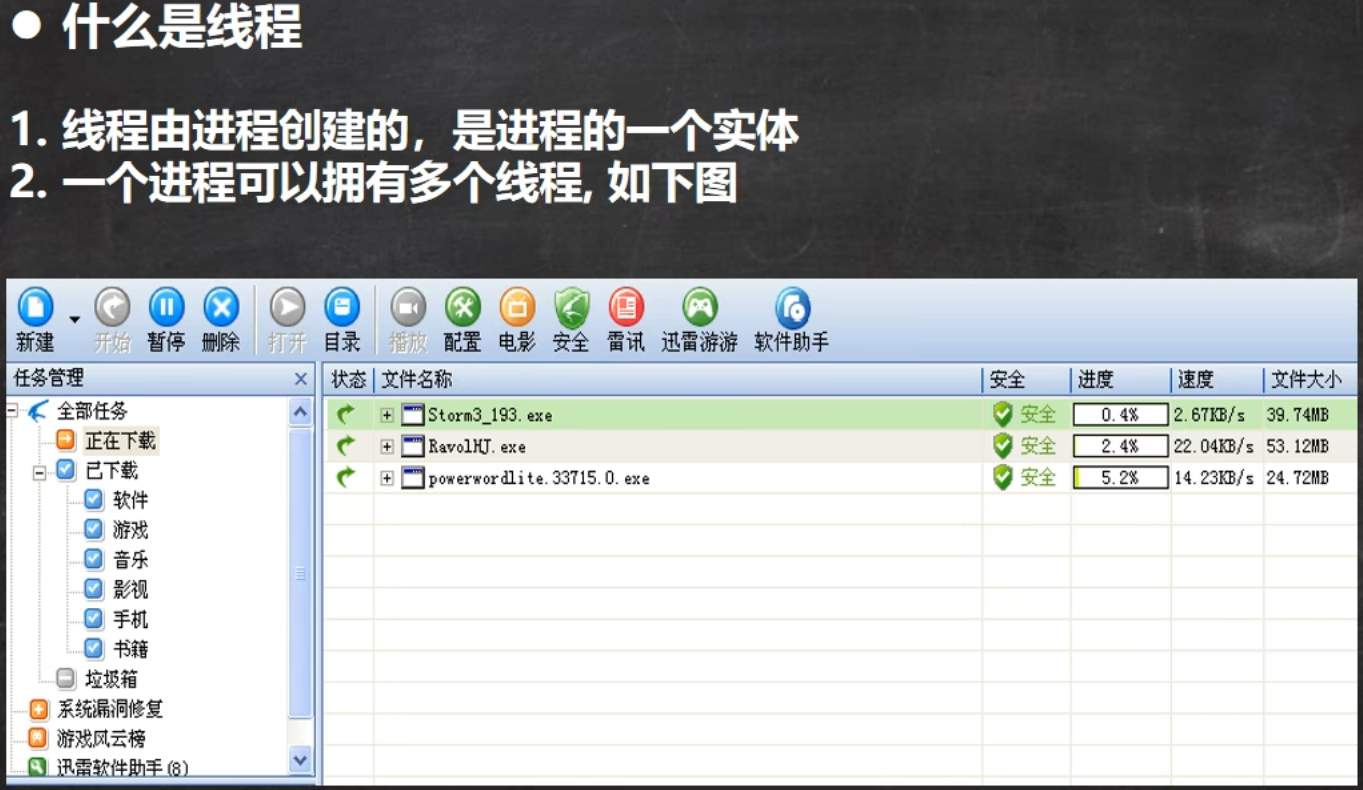Open the dropdown arrow next to 新建
This screenshot has width=1363, height=790.
click(75, 319)
